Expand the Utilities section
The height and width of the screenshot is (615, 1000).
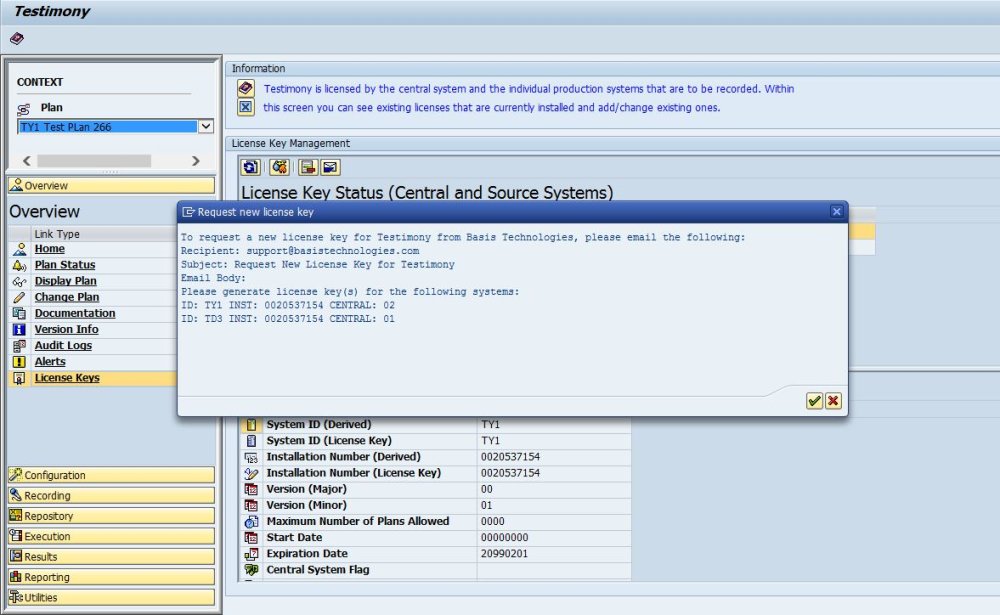[x=112, y=597]
